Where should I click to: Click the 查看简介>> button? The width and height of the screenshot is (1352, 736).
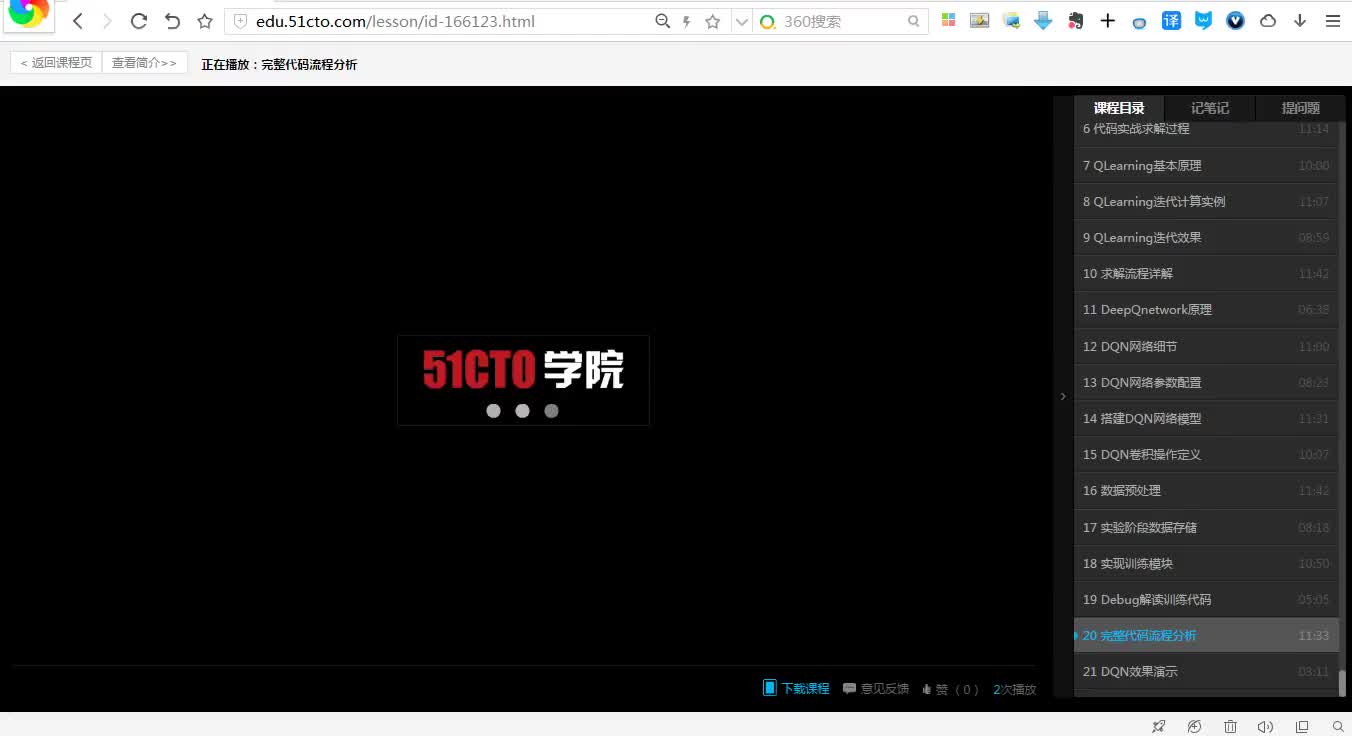coord(145,63)
